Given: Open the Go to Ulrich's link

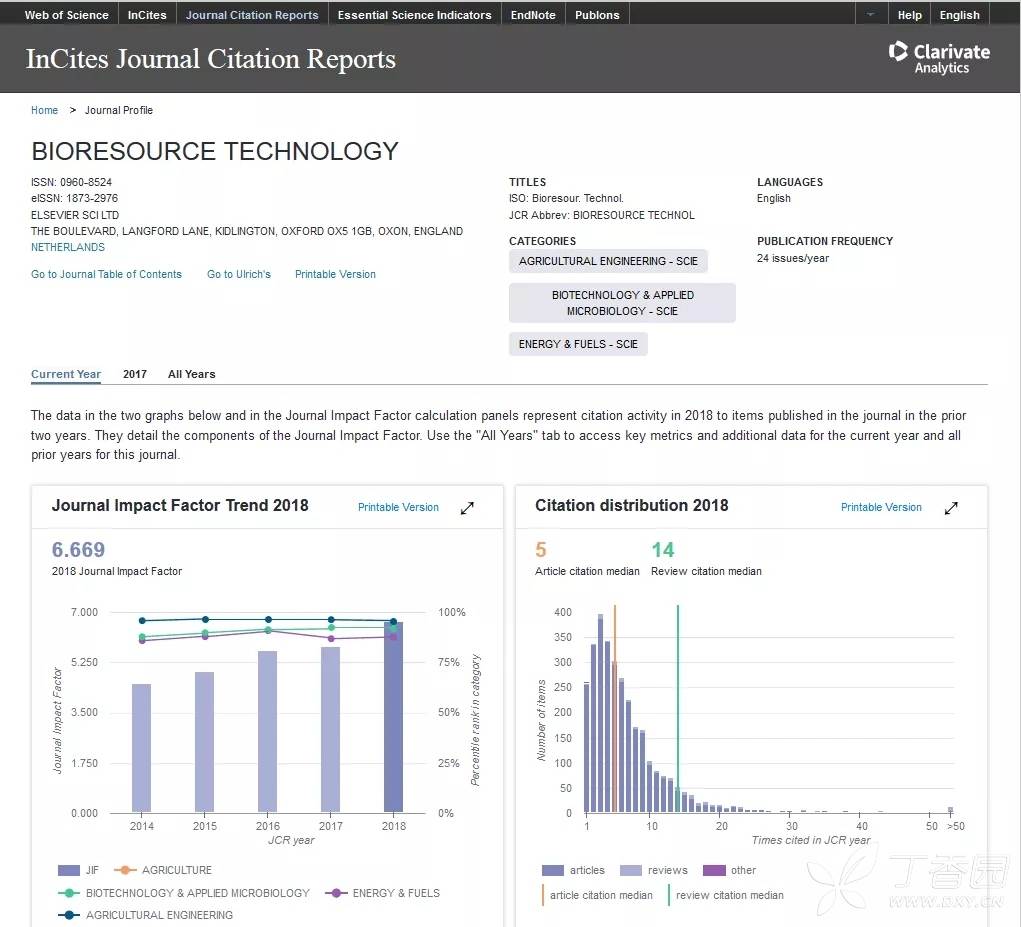Looking at the screenshot, I should (x=239, y=274).
